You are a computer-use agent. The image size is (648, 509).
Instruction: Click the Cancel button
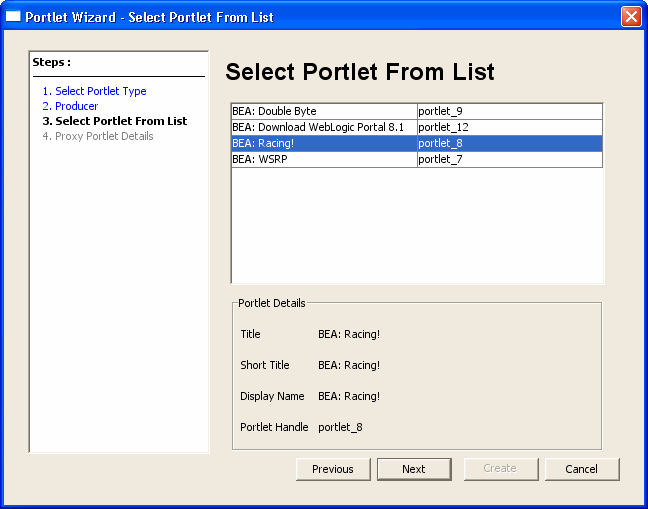(x=581, y=469)
